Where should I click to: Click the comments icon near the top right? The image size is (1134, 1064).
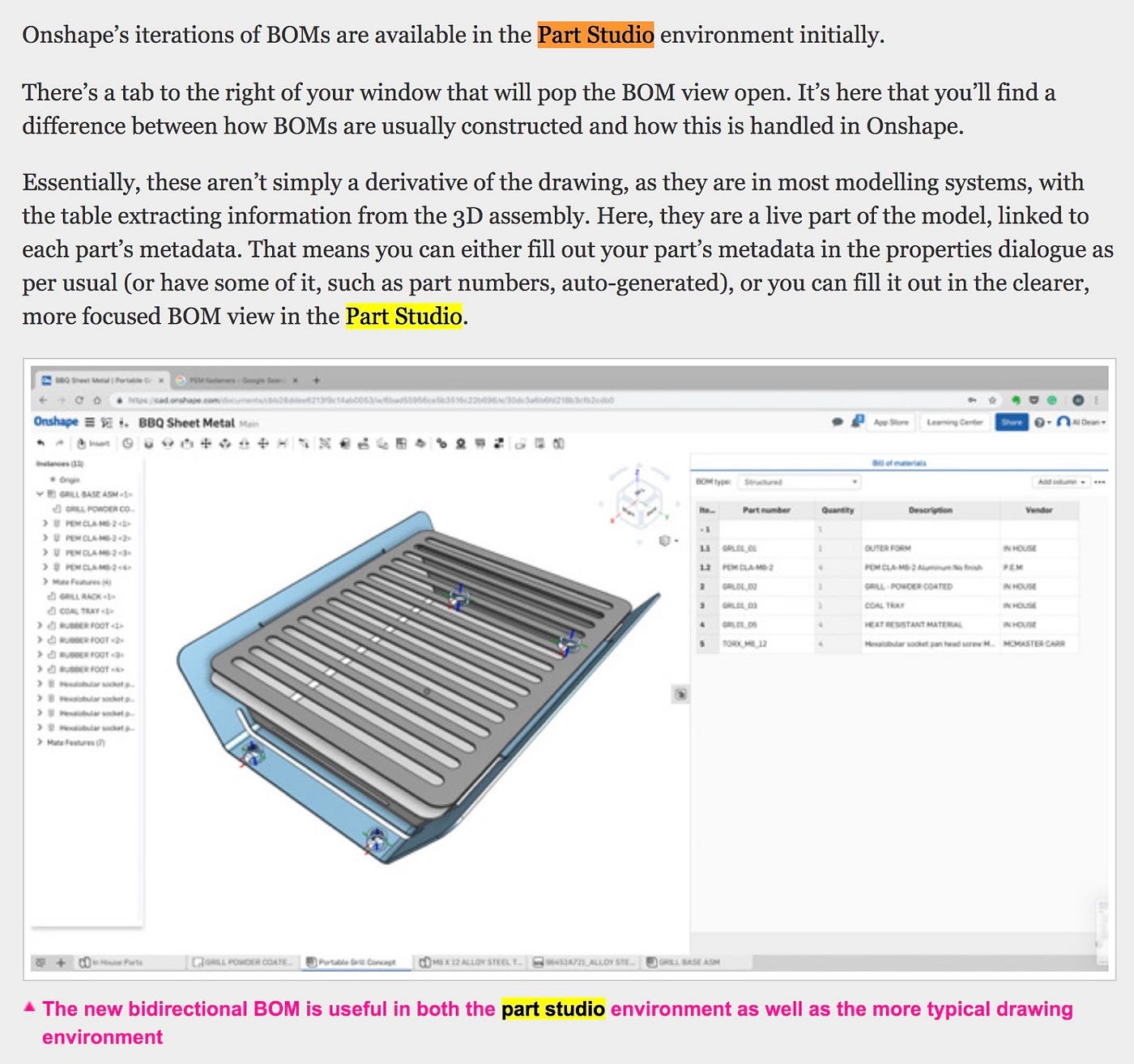[x=837, y=422]
